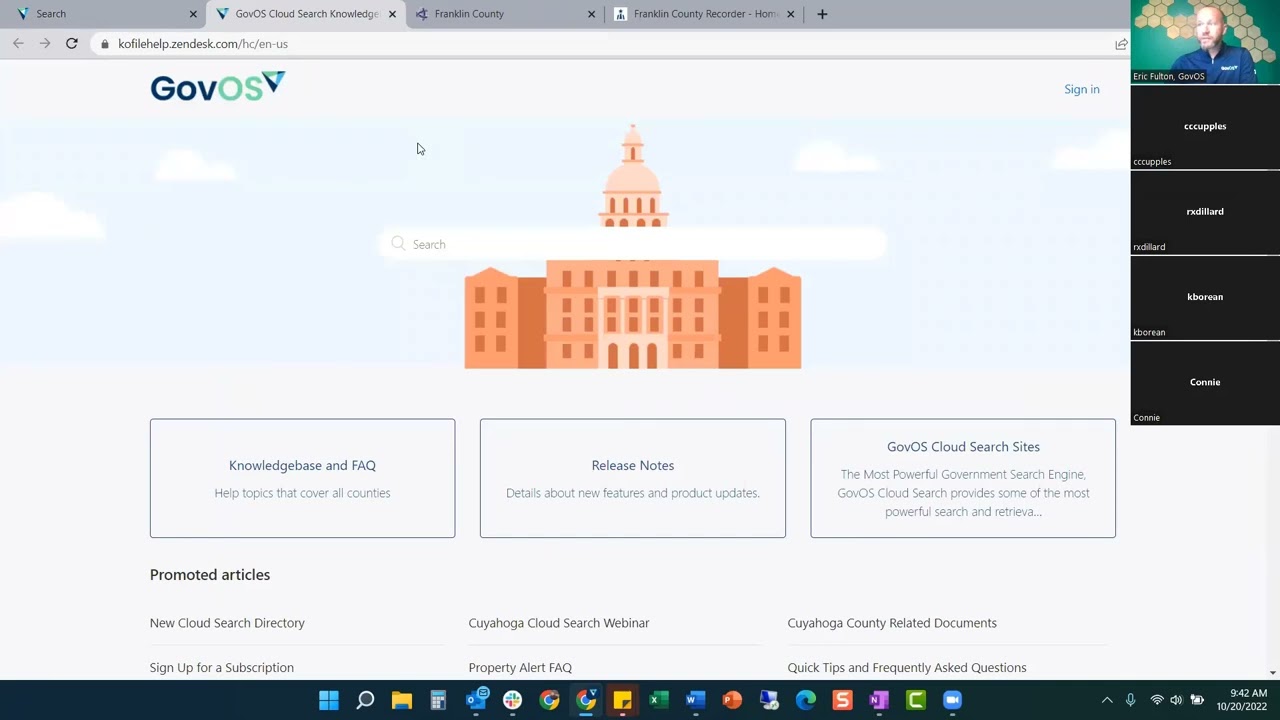
Task: Click Eric Fulton's video thumbnail
Action: pyautogui.click(x=1205, y=42)
